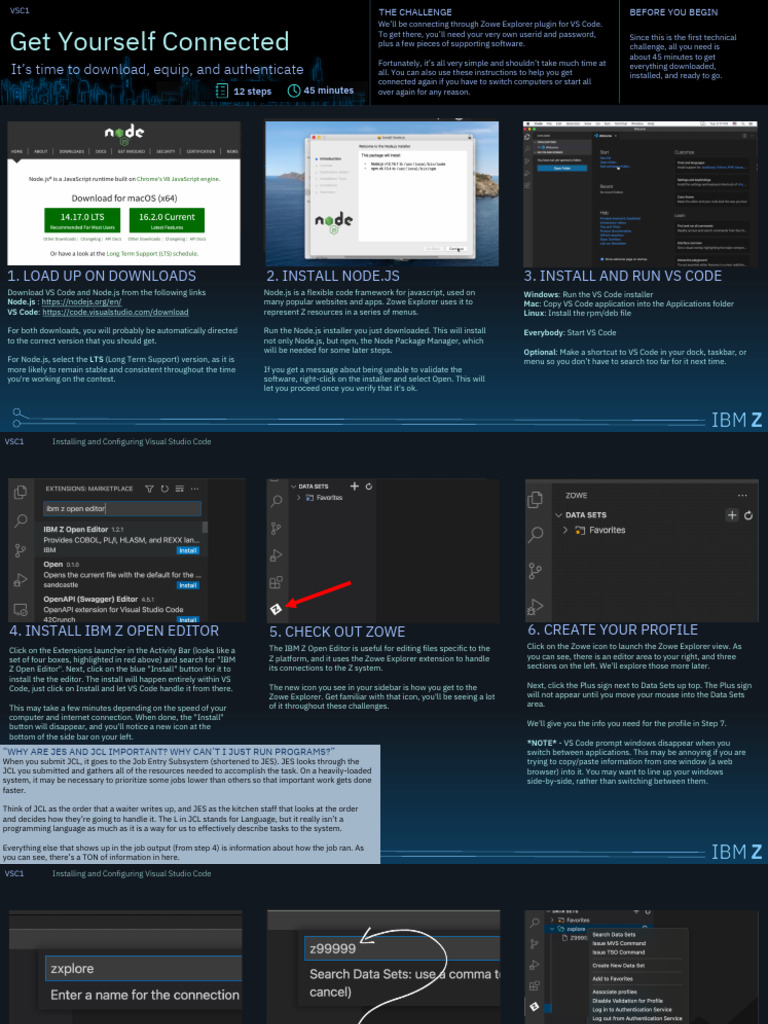The image size is (768, 1024).
Task: Click plus icon in step 5 Data Sets header
Action: click(x=355, y=487)
